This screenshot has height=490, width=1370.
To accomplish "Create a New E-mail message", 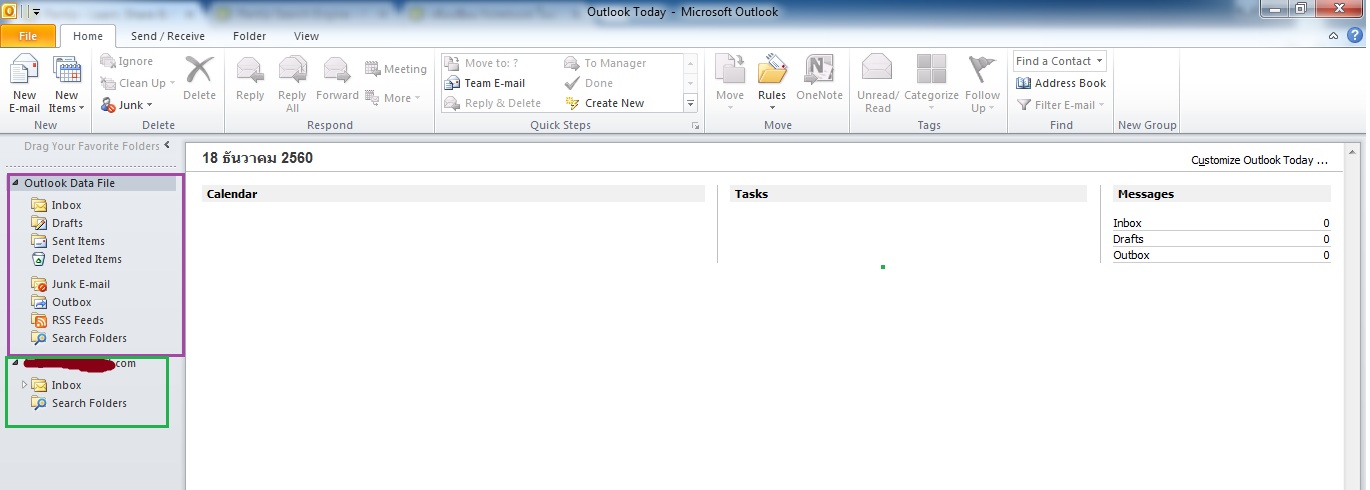I will pos(25,85).
